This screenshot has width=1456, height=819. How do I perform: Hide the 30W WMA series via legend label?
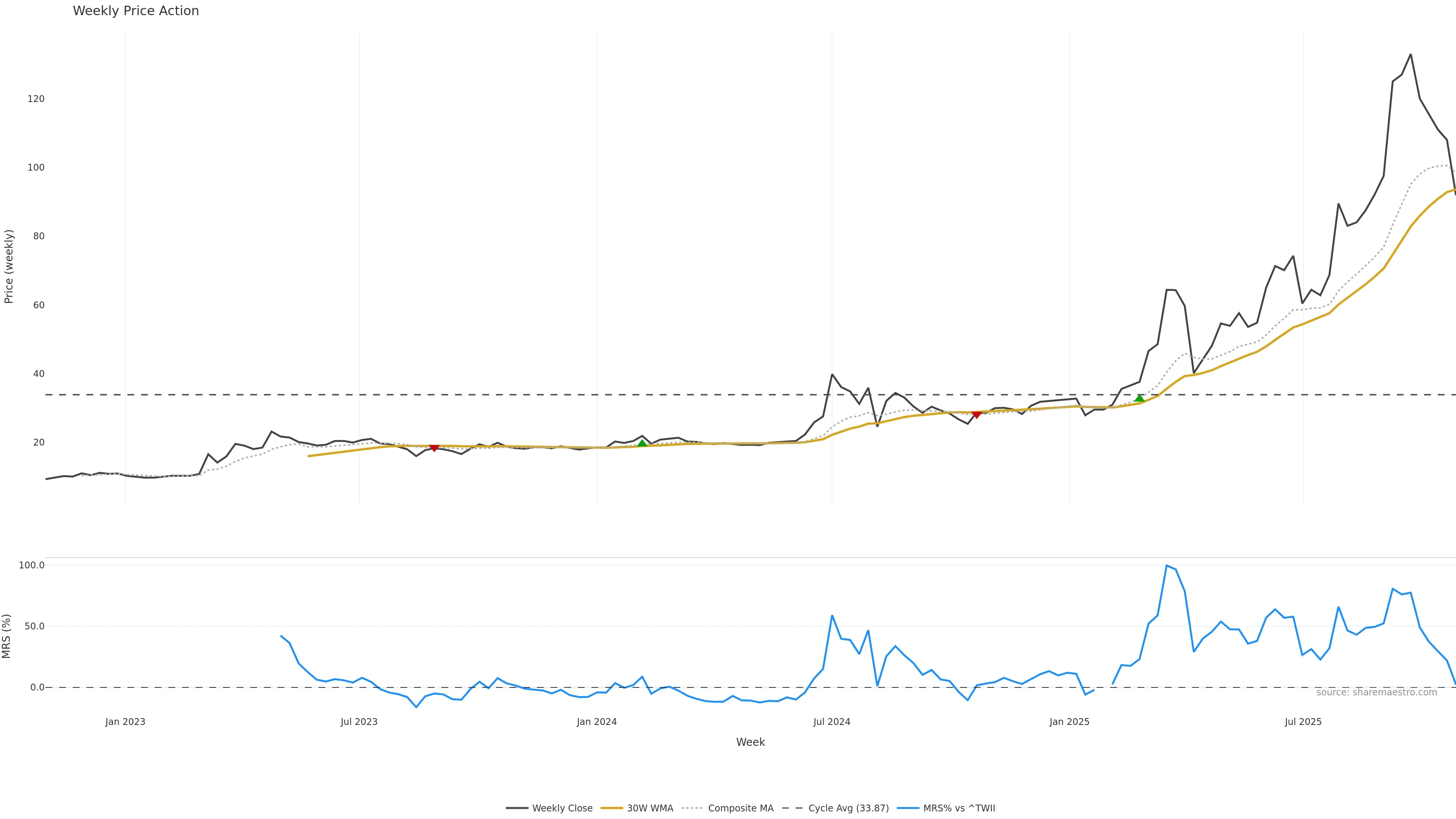pyautogui.click(x=650, y=808)
